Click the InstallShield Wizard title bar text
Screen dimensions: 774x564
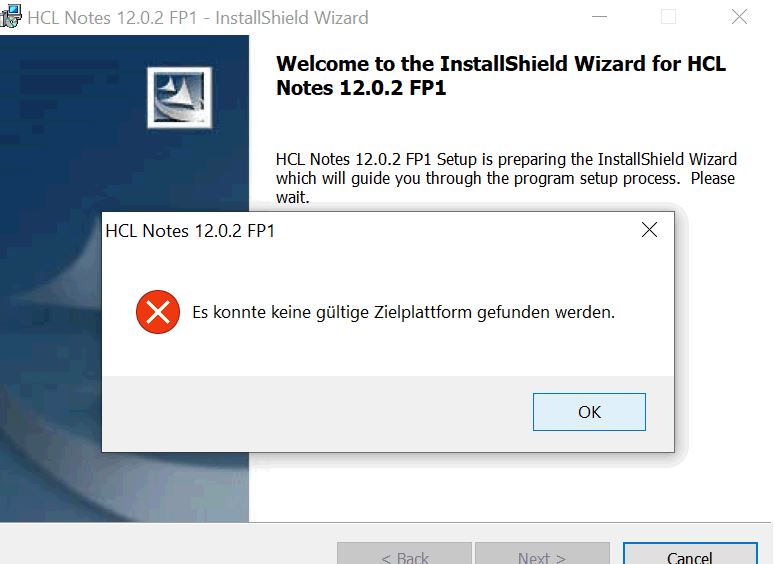point(198,18)
